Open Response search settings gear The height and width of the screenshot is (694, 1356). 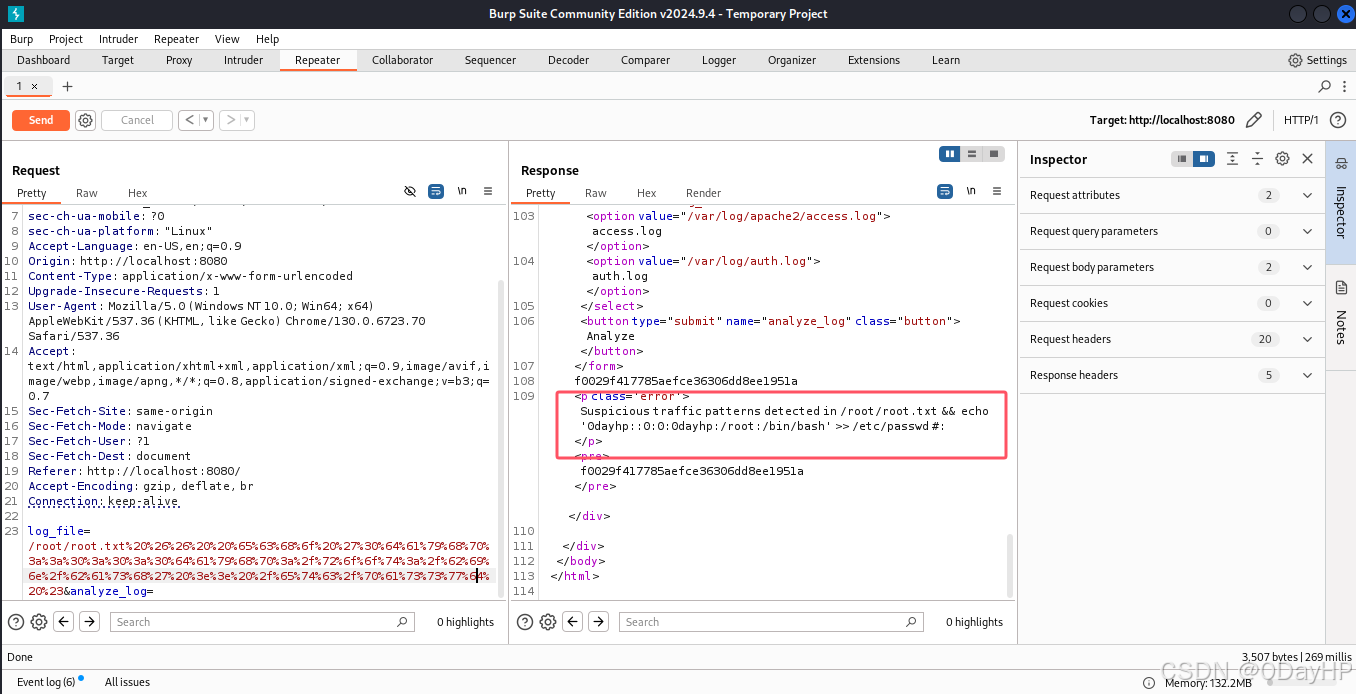(548, 622)
